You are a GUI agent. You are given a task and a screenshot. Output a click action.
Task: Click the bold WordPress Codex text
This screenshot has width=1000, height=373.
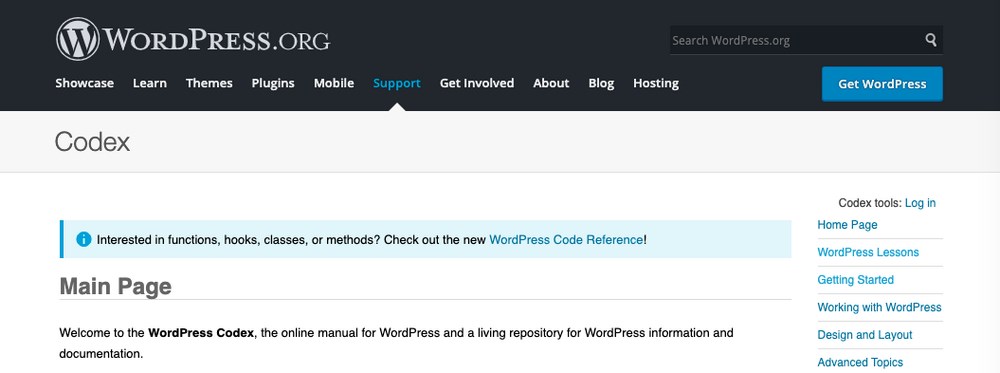point(201,333)
